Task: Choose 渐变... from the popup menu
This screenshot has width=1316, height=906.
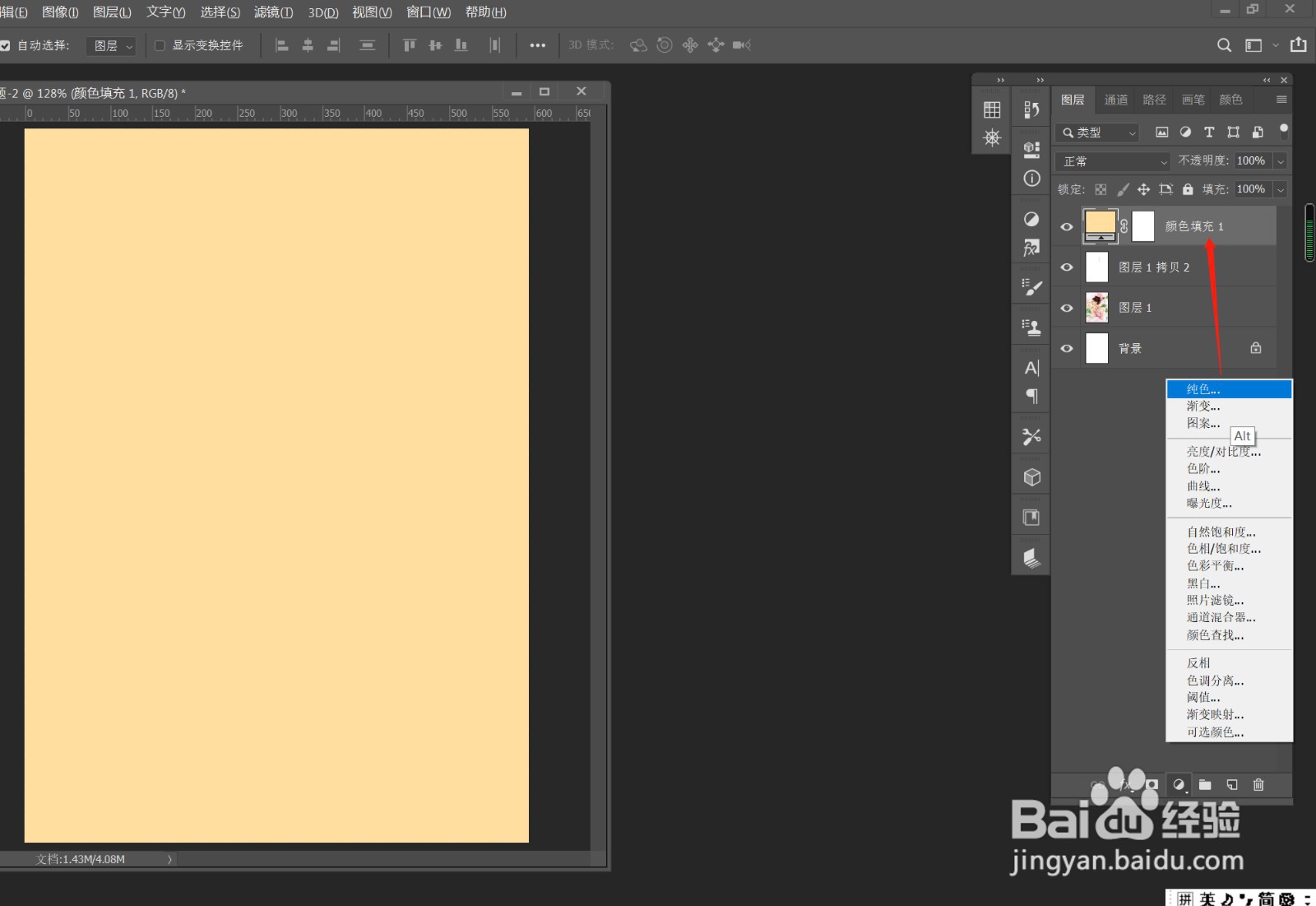Action: click(x=1229, y=407)
